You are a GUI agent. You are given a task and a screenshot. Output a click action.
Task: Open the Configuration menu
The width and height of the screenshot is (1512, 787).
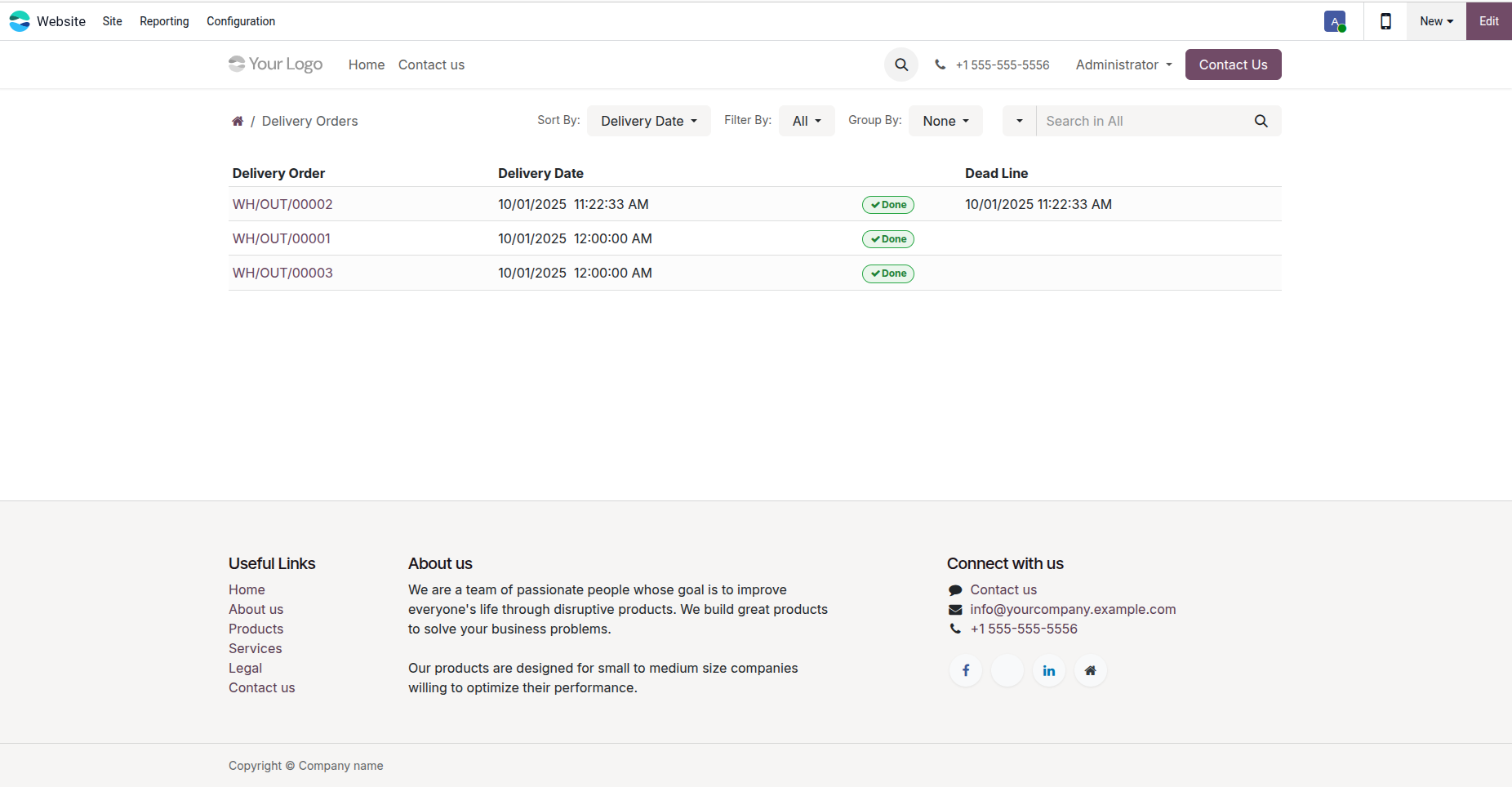[x=241, y=21]
